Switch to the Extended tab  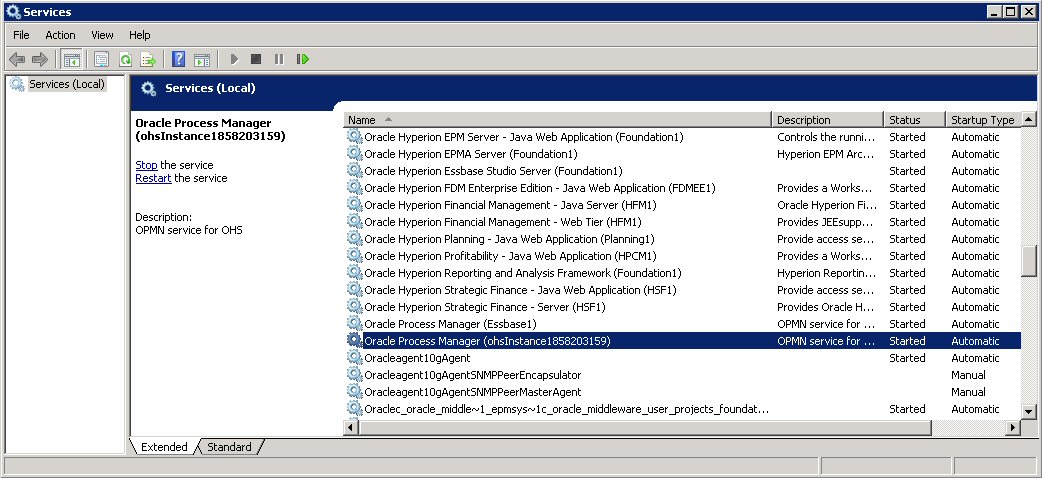coord(164,447)
